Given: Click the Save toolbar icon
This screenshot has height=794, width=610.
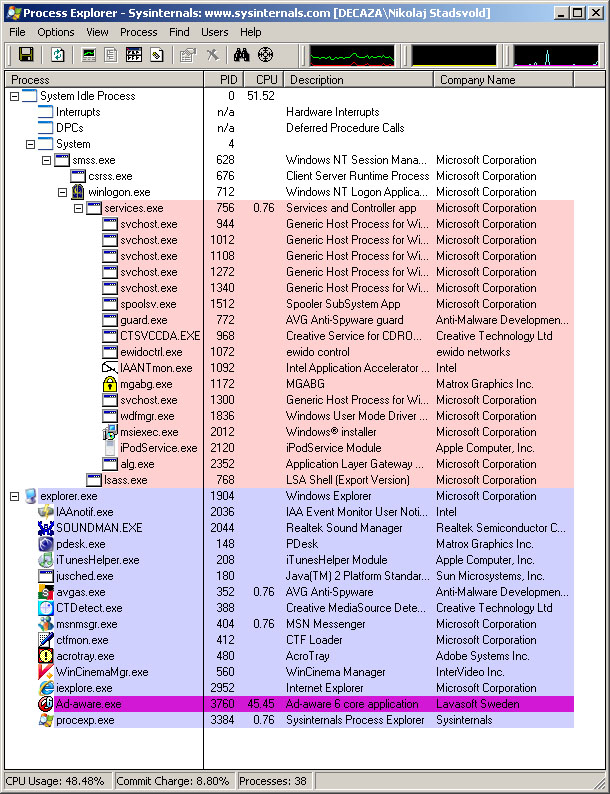Looking at the screenshot, I should coord(26,55).
